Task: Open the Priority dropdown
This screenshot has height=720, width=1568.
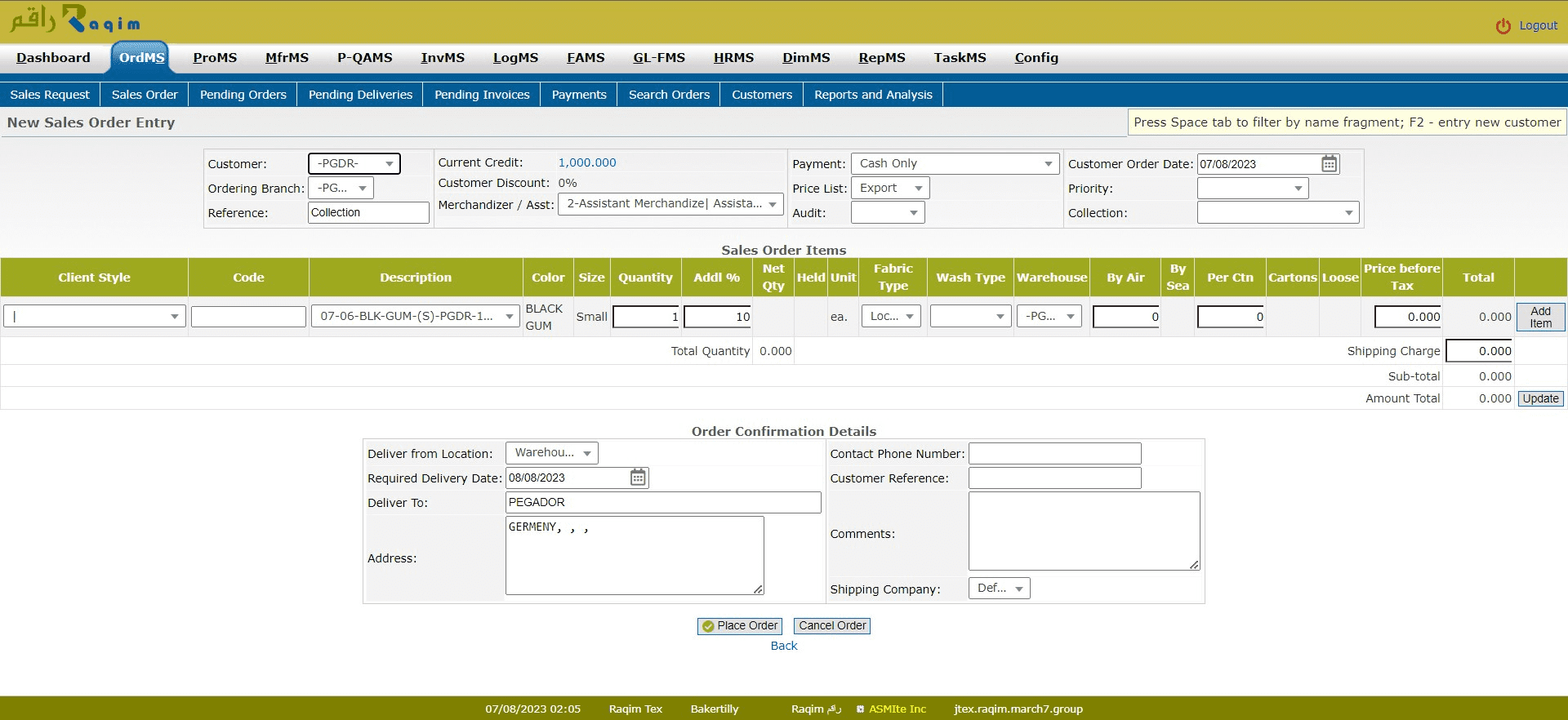Action: click(x=1253, y=189)
